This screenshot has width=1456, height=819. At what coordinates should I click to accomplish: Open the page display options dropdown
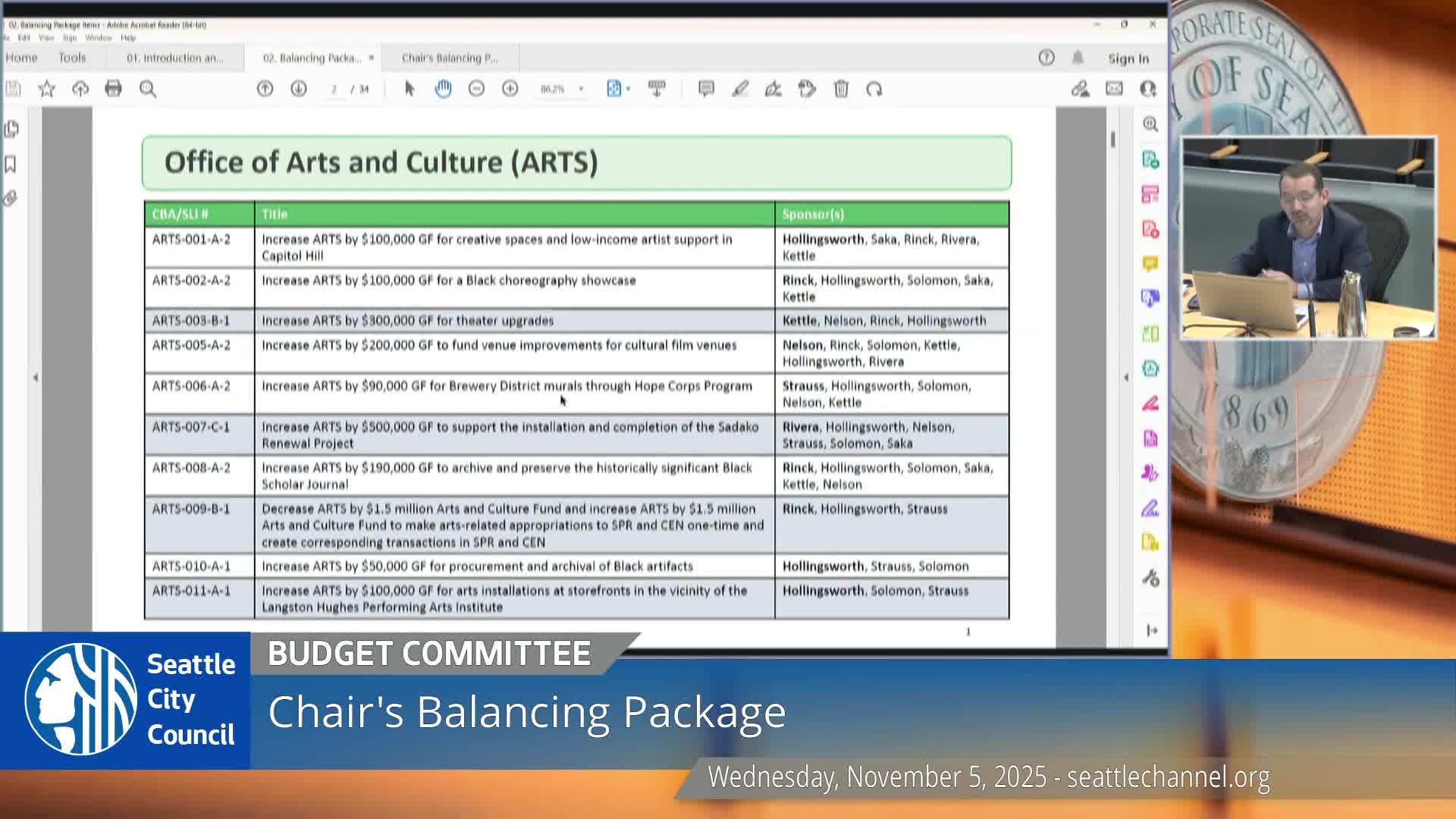[628, 89]
